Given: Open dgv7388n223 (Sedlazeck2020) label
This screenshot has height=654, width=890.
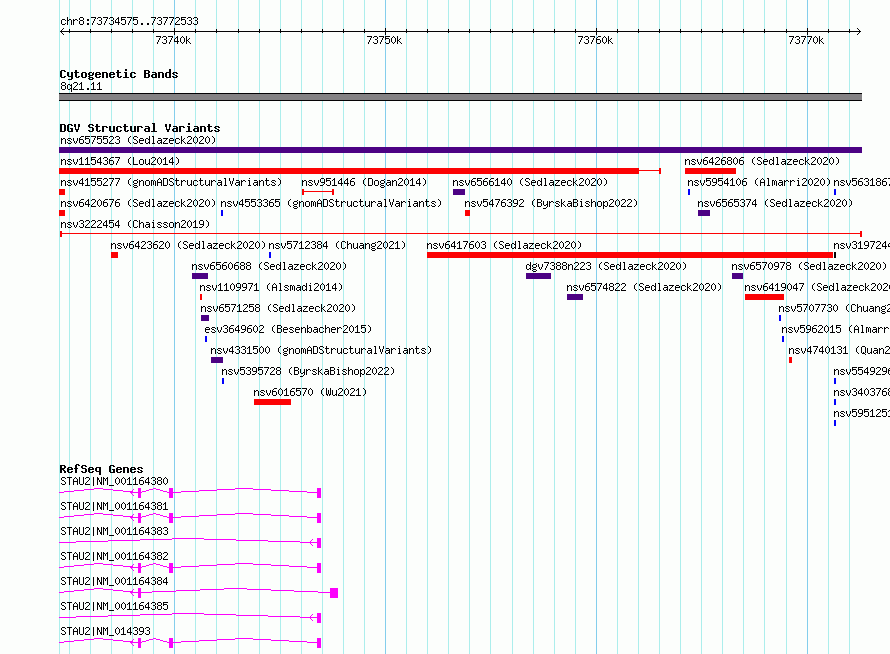Looking at the screenshot, I should 606,266.
